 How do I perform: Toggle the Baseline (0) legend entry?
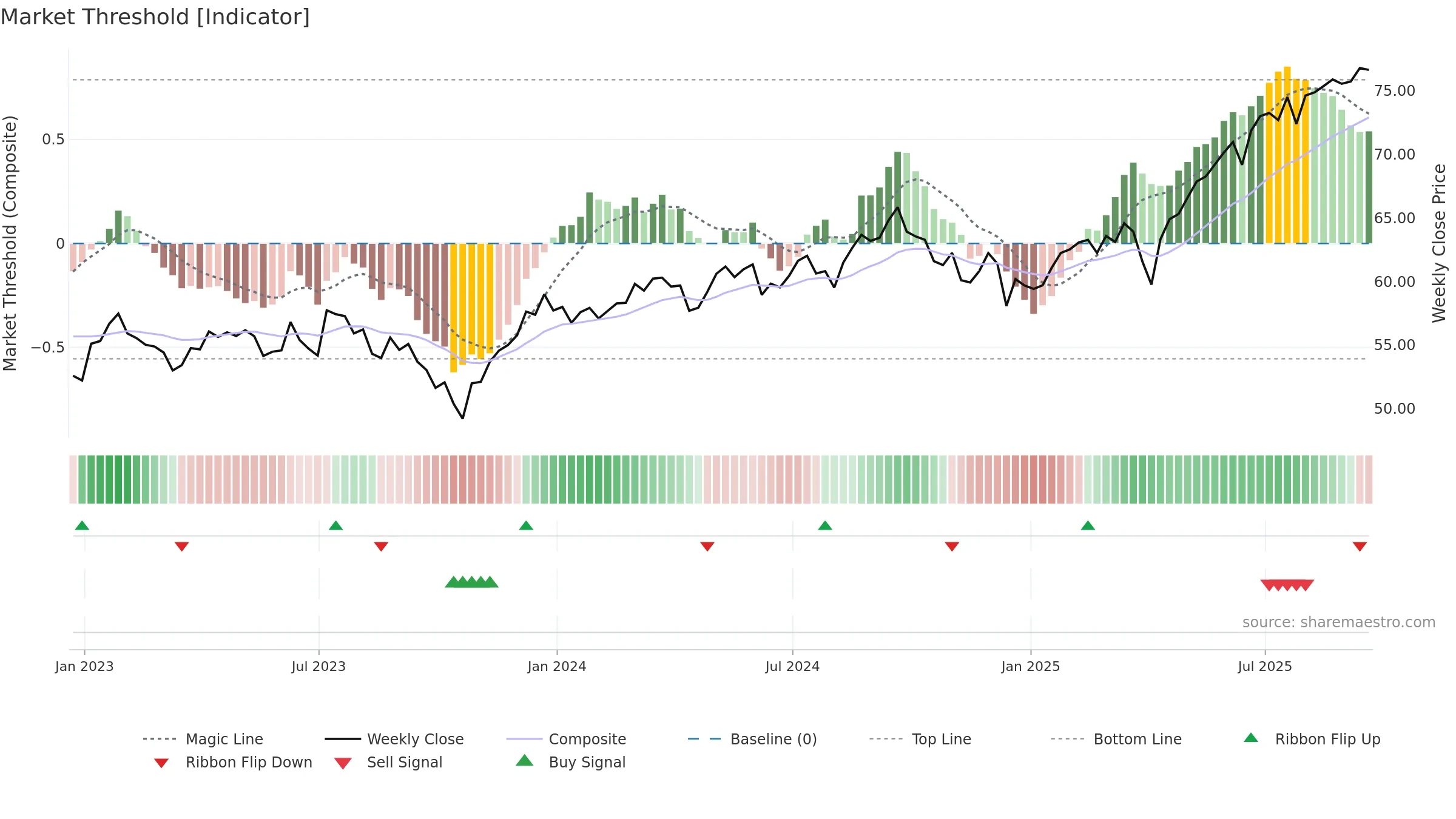[752, 739]
